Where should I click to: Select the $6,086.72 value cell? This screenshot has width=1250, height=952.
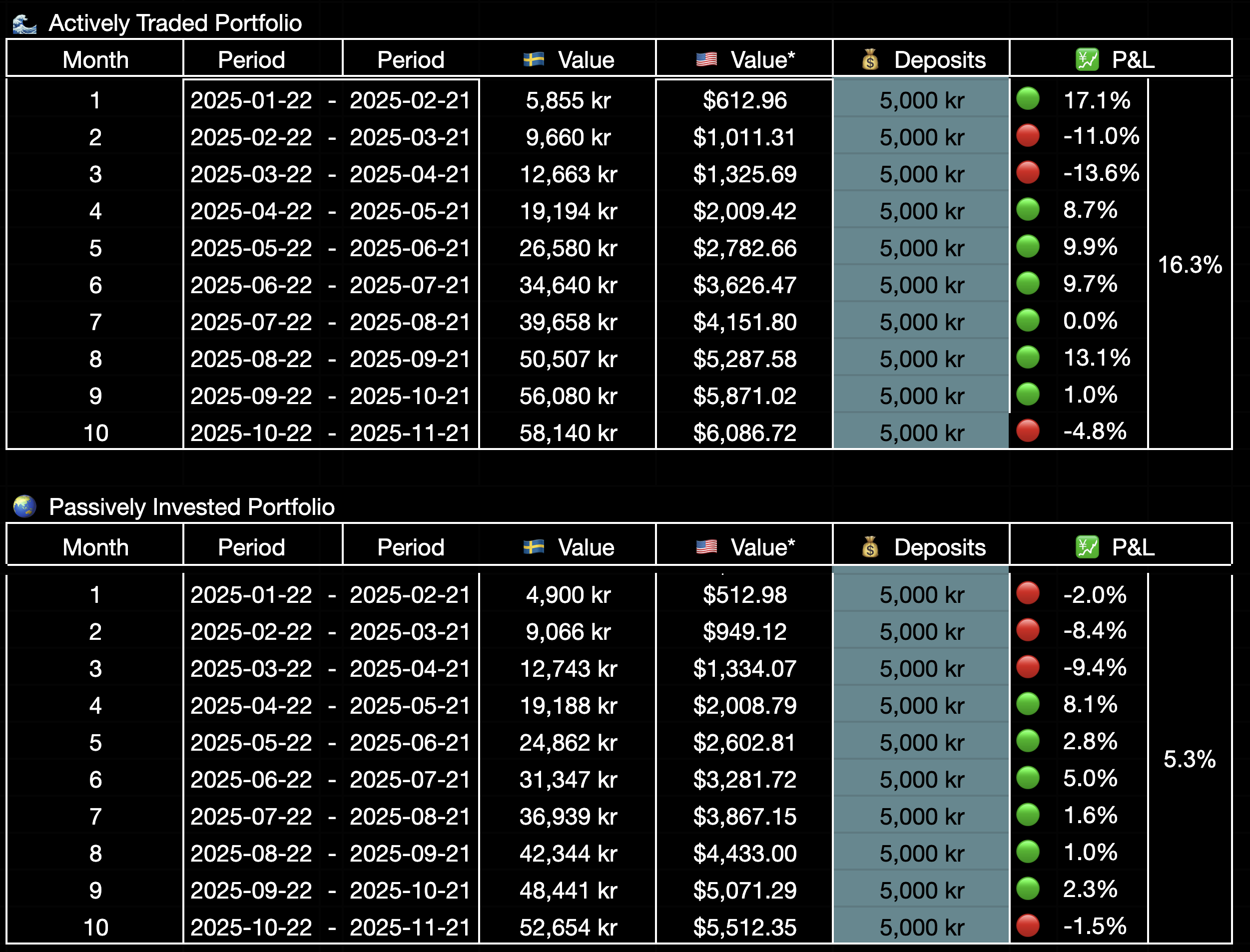tap(744, 433)
